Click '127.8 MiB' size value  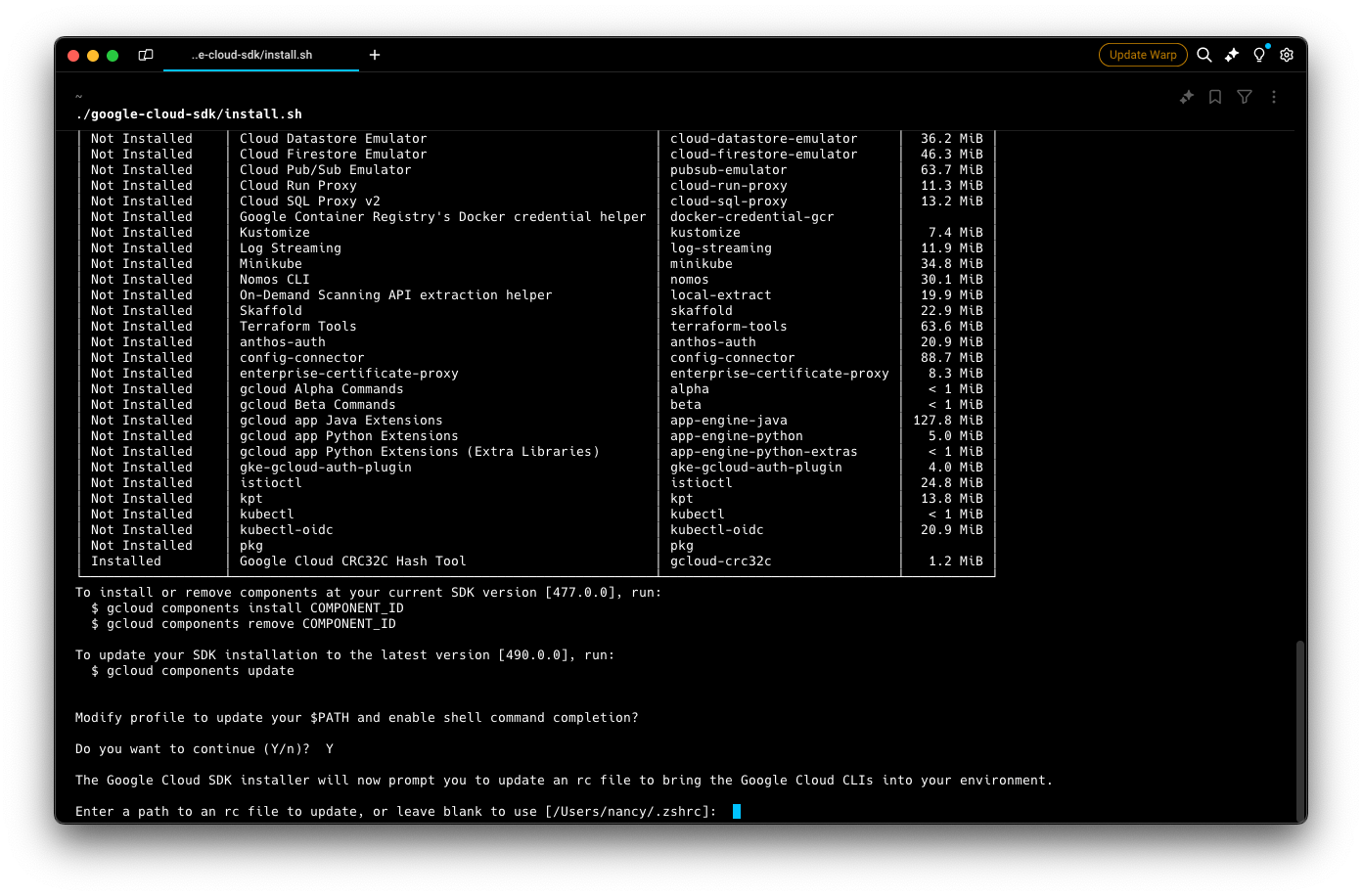pos(947,421)
